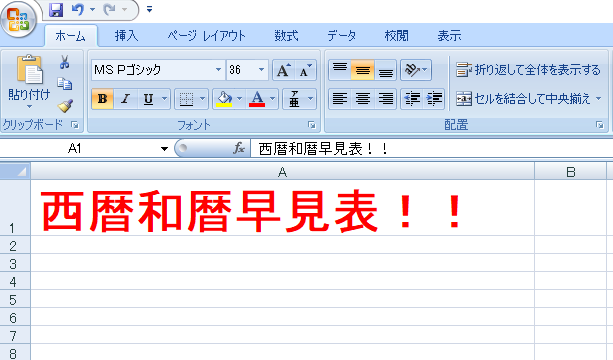Click the insert function fx button

coord(239,149)
